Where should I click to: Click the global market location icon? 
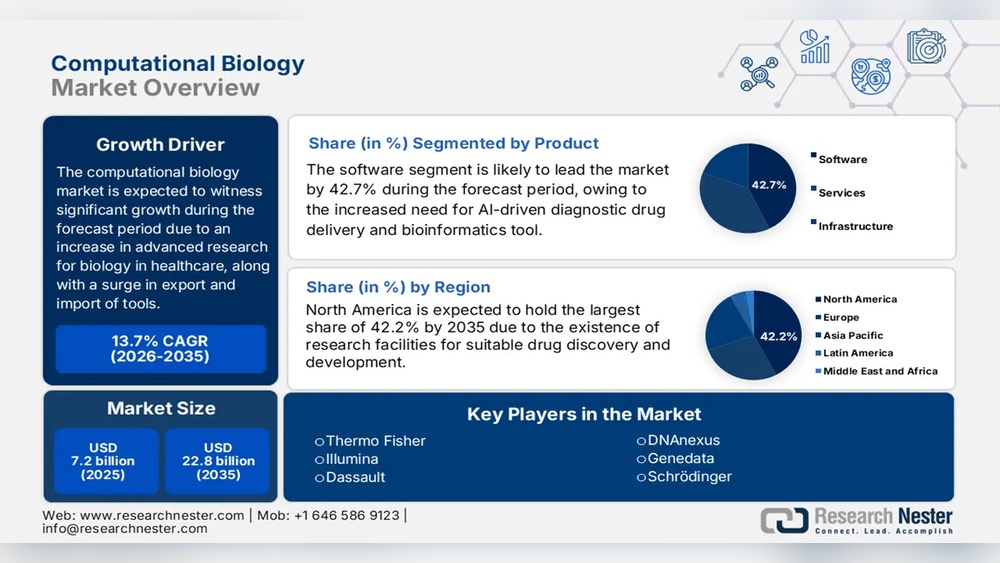tap(870, 74)
